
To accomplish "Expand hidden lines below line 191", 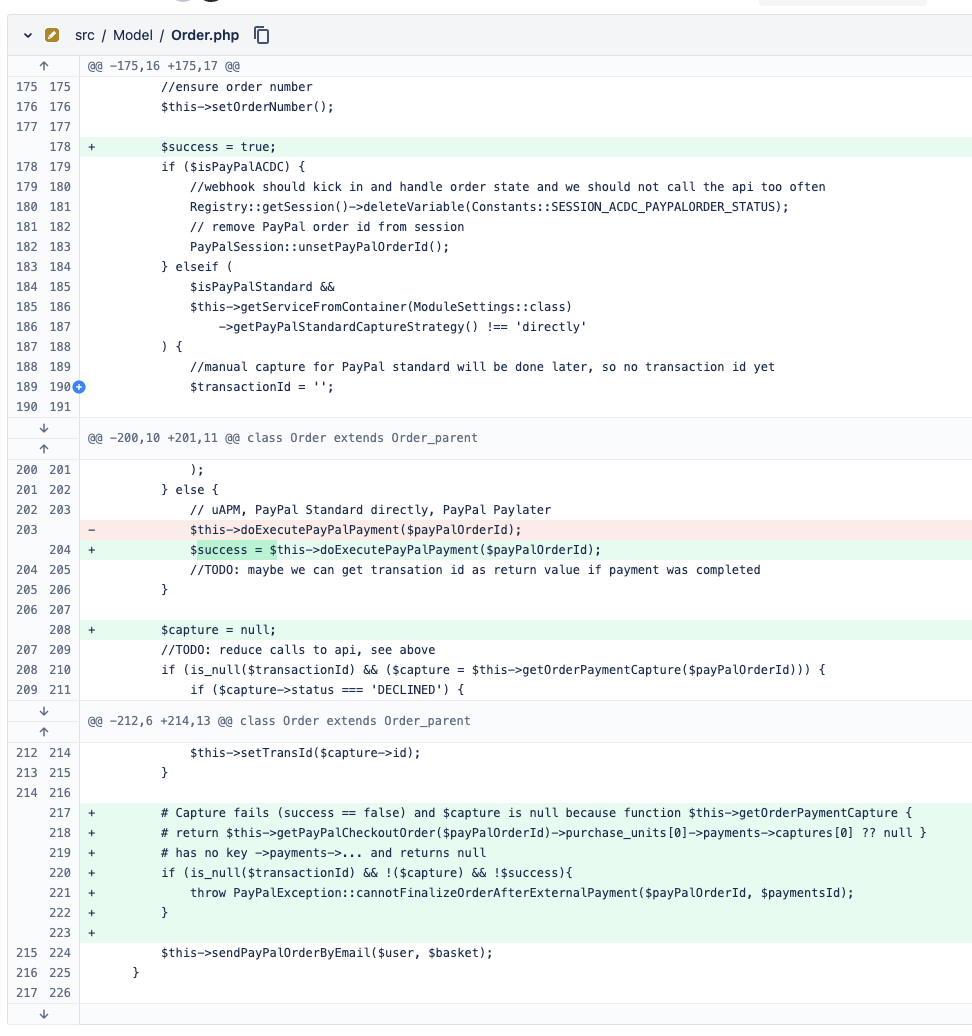I will pos(43,427).
